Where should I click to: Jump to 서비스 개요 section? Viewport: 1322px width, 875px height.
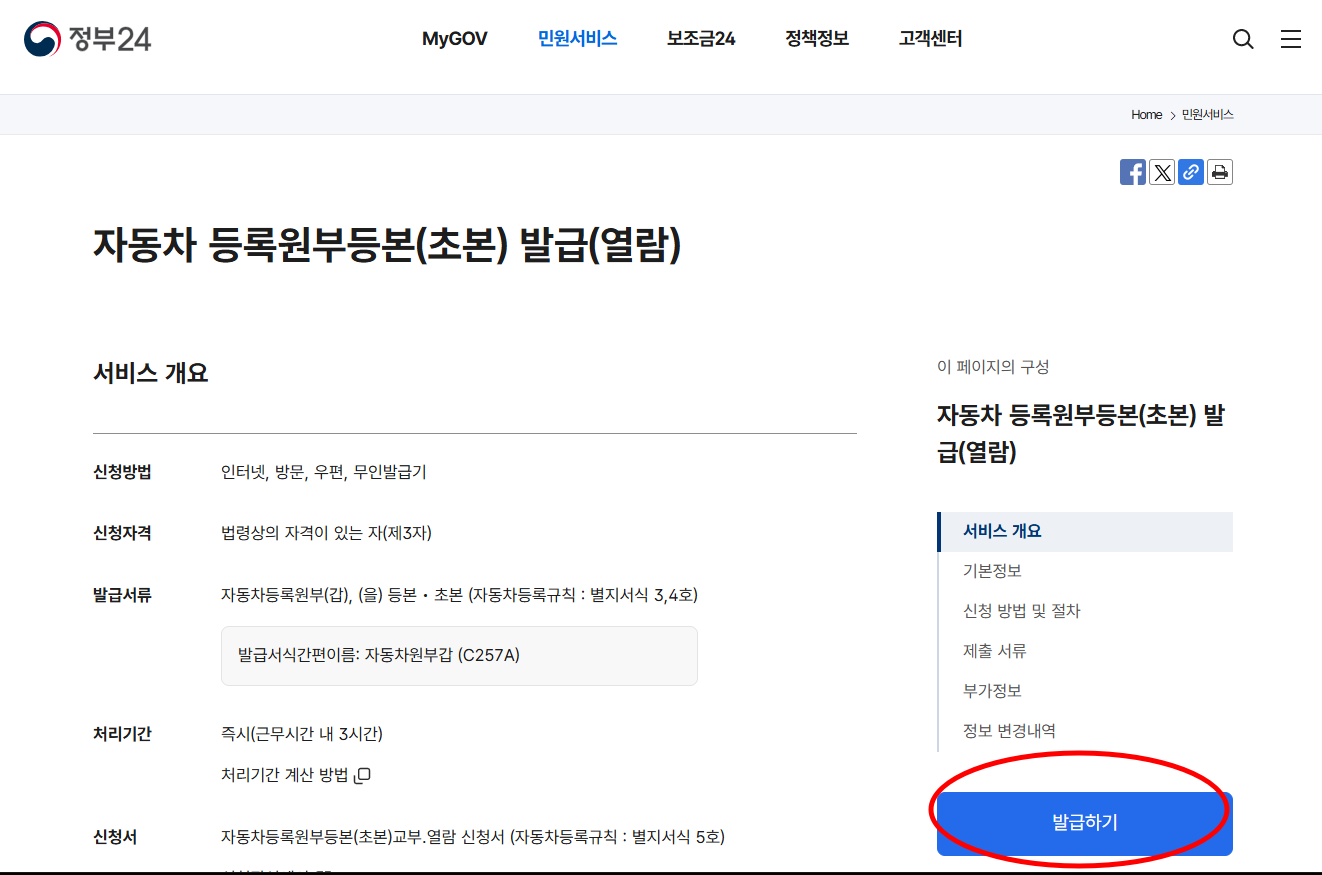[1086, 531]
